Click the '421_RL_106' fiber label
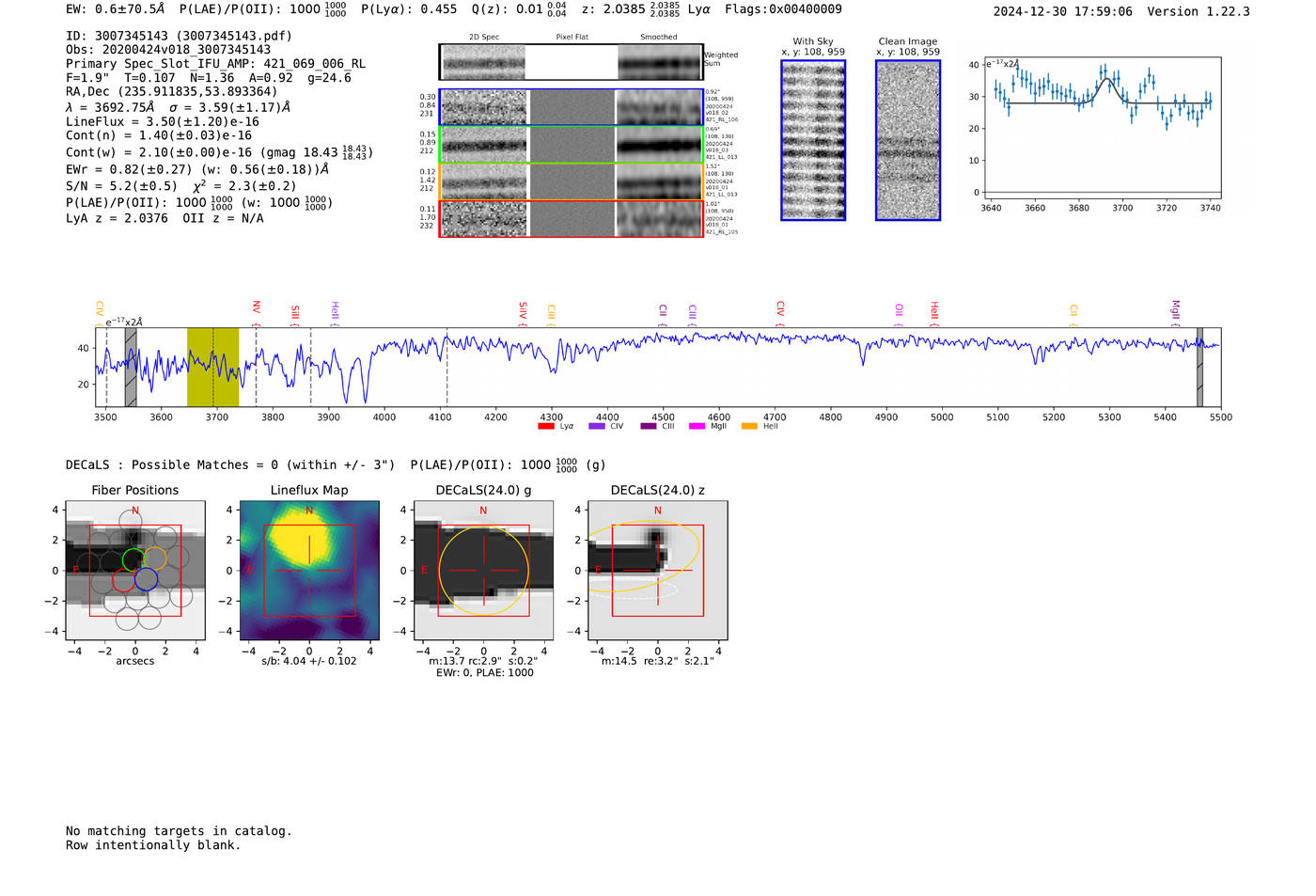1316x896 pixels. 722,120
